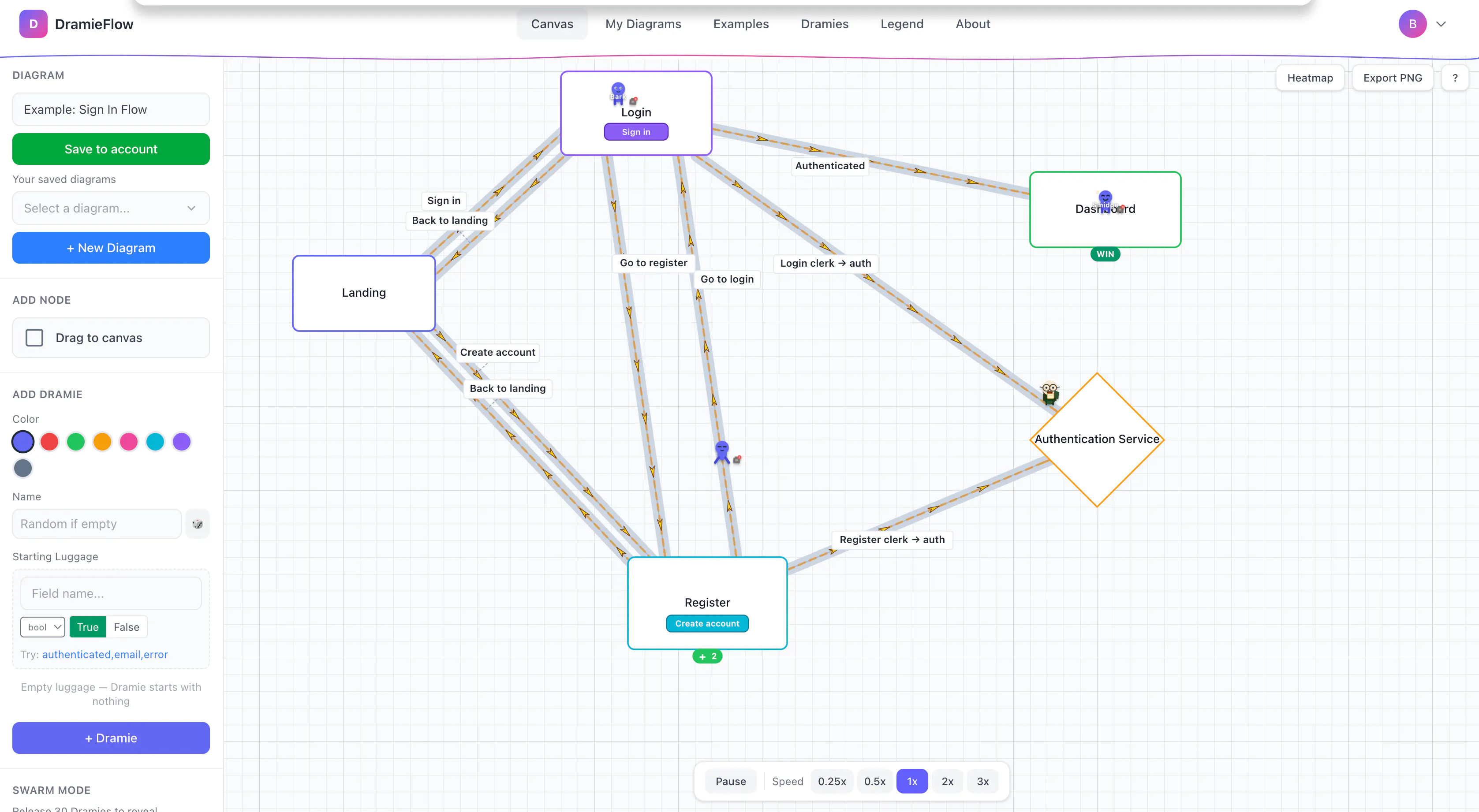Pick the purple Dramie color swatch
The width and height of the screenshot is (1479, 812).
pyautogui.click(x=181, y=441)
